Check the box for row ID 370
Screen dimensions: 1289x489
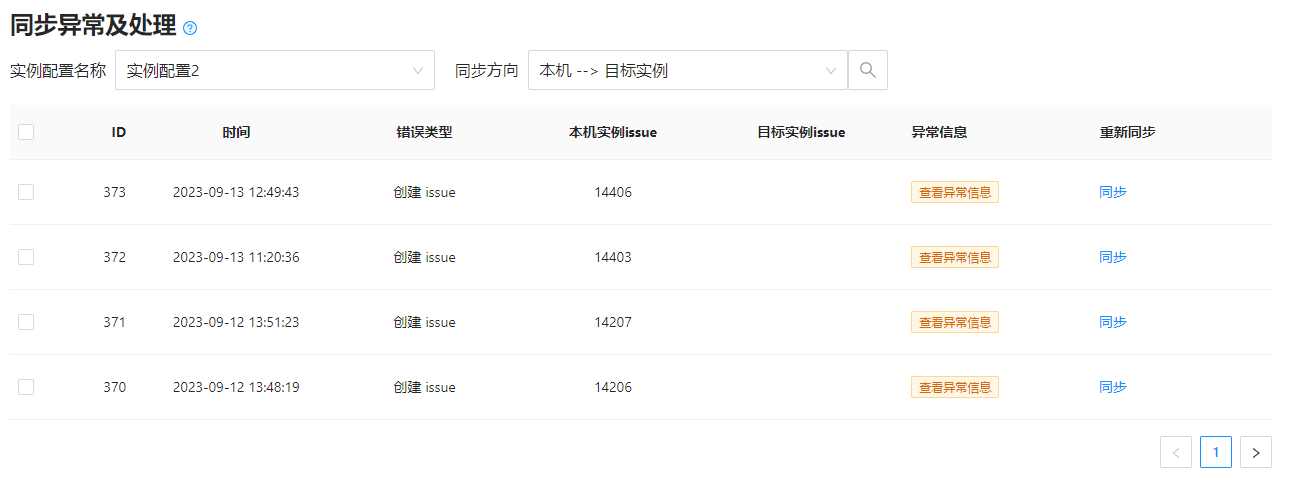click(26, 387)
